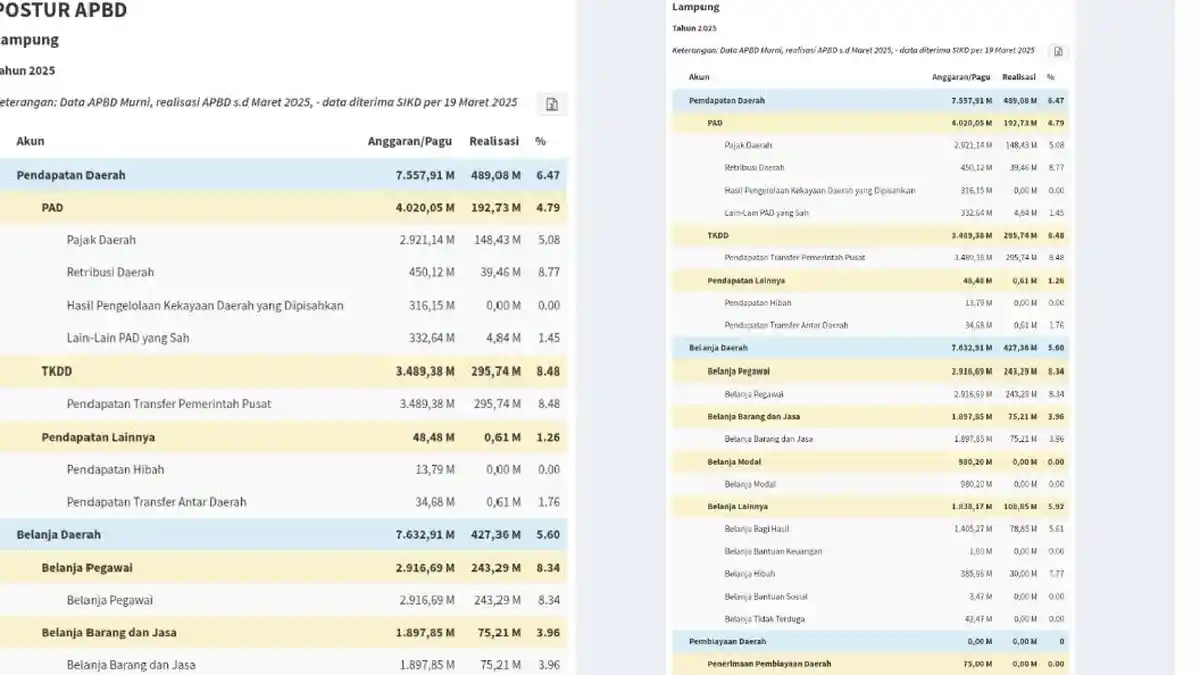Select the 'PAD' group row in the enlarged table
Screen dimensions: 1200x675
[x=283, y=208]
